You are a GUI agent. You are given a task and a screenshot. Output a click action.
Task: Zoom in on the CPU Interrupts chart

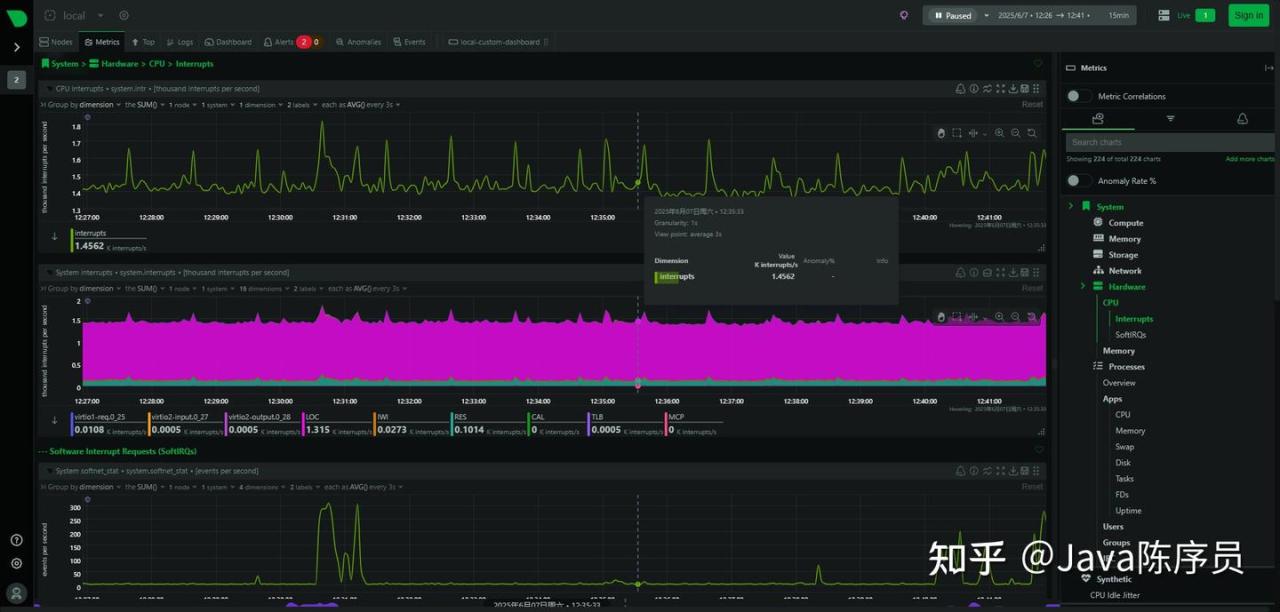pyautogui.click(x=999, y=133)
